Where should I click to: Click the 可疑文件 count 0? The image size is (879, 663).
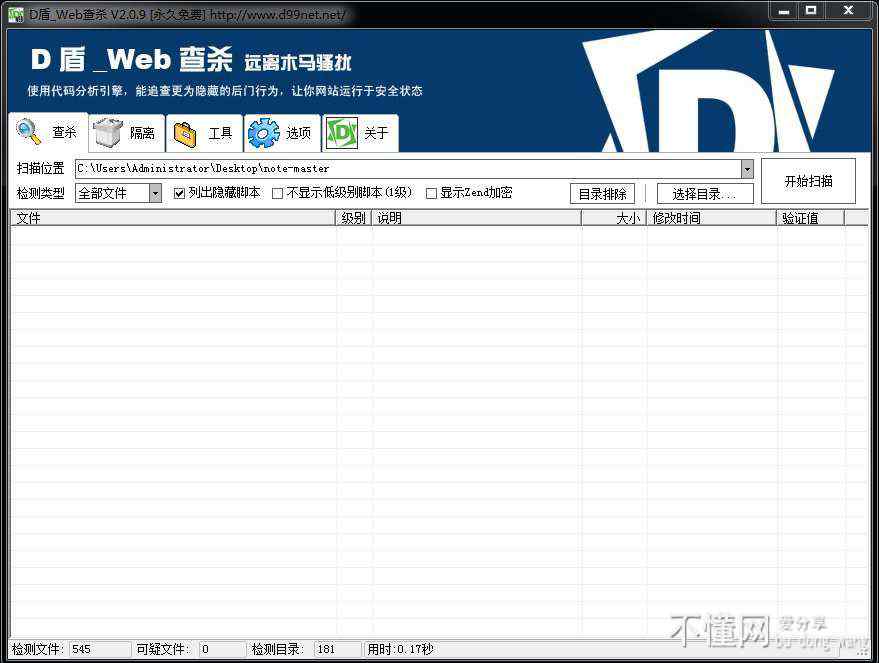(205, 650)
